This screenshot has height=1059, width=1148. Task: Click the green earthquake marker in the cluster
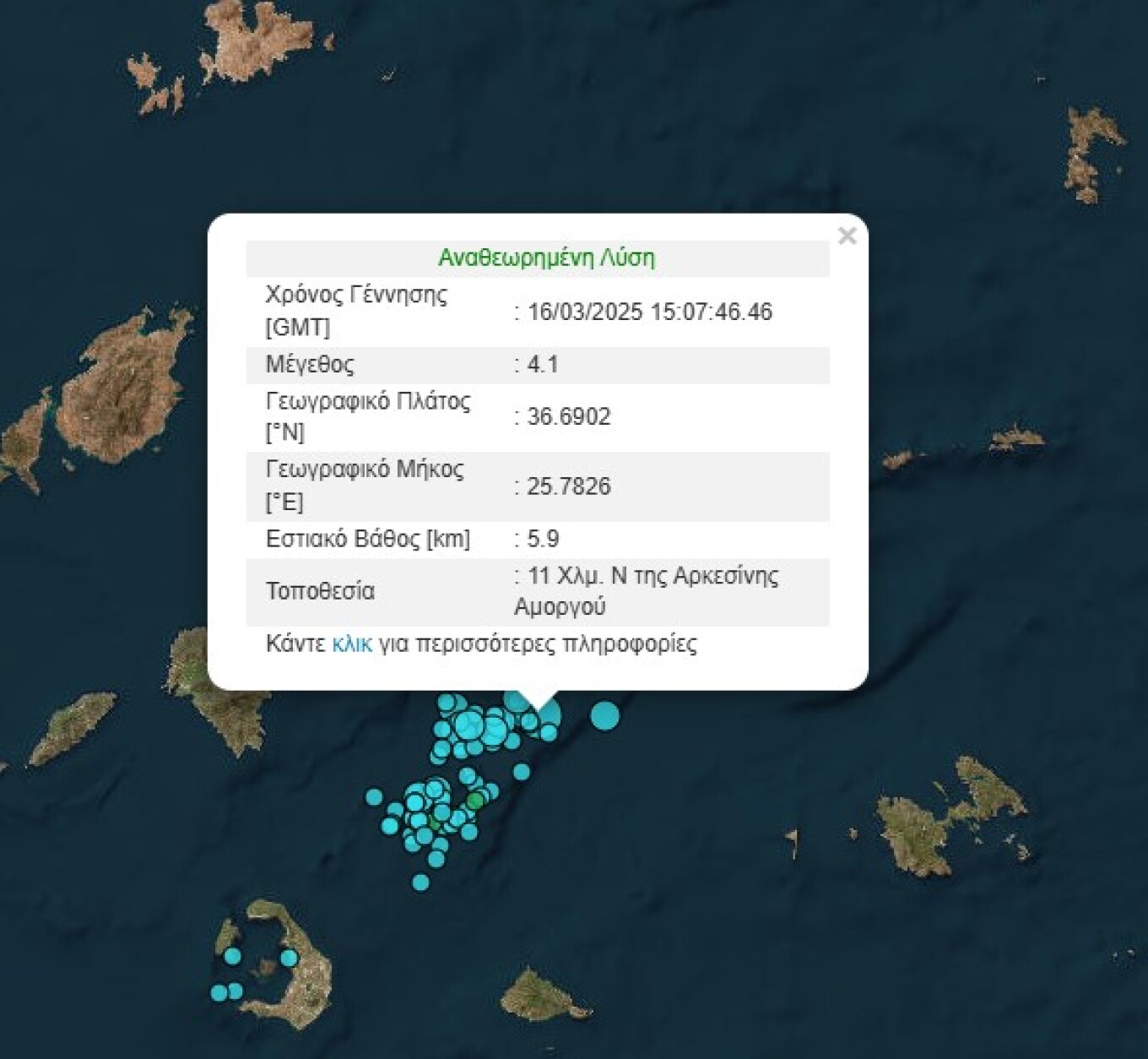tap(475, 801)
